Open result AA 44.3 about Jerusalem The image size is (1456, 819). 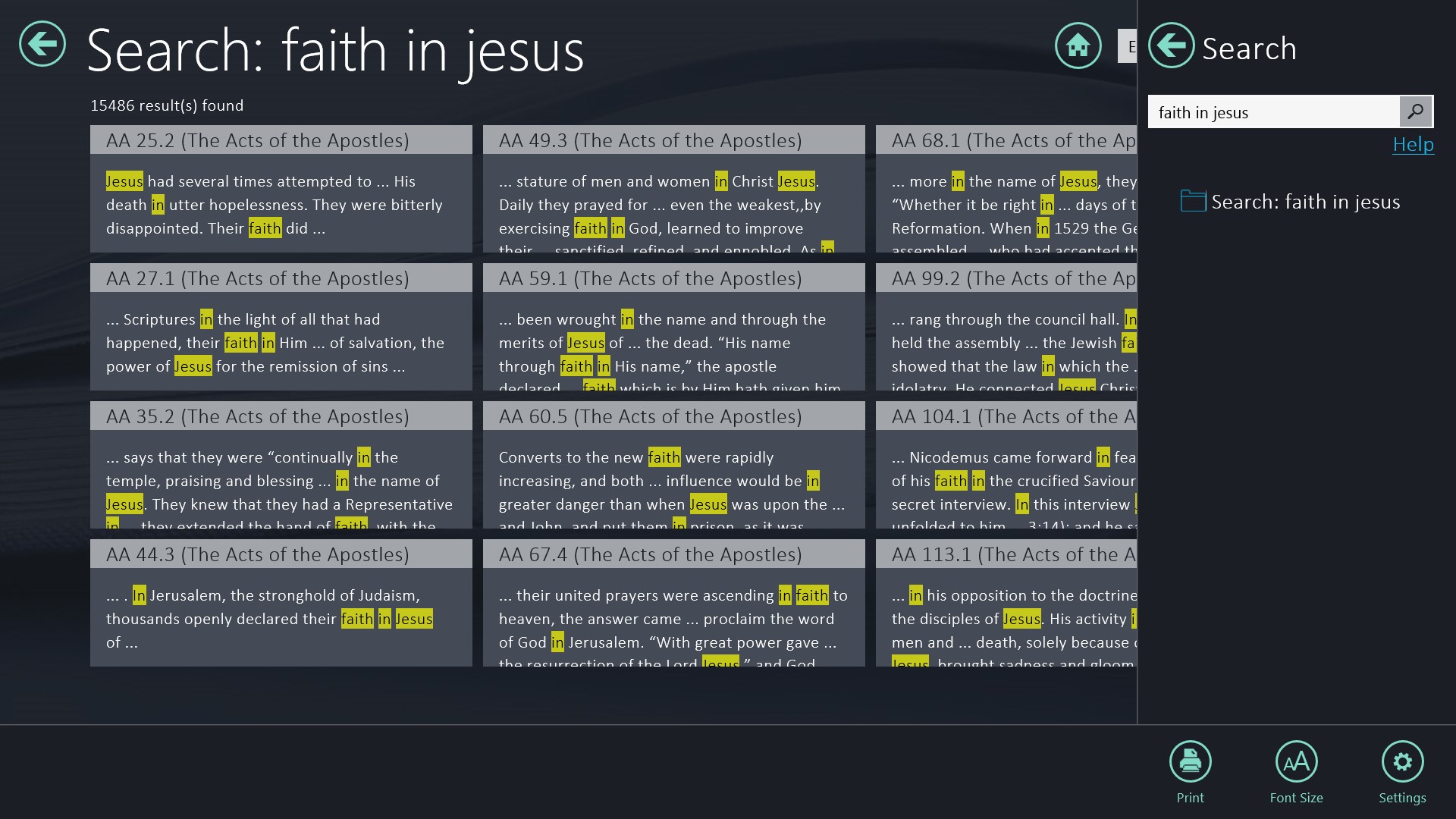(281, 603)
